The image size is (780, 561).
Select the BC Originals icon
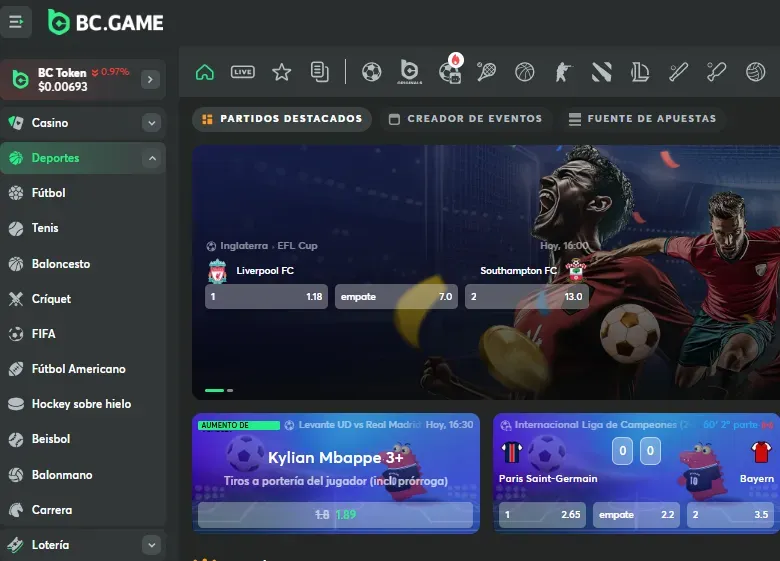[x=410, y=72]
